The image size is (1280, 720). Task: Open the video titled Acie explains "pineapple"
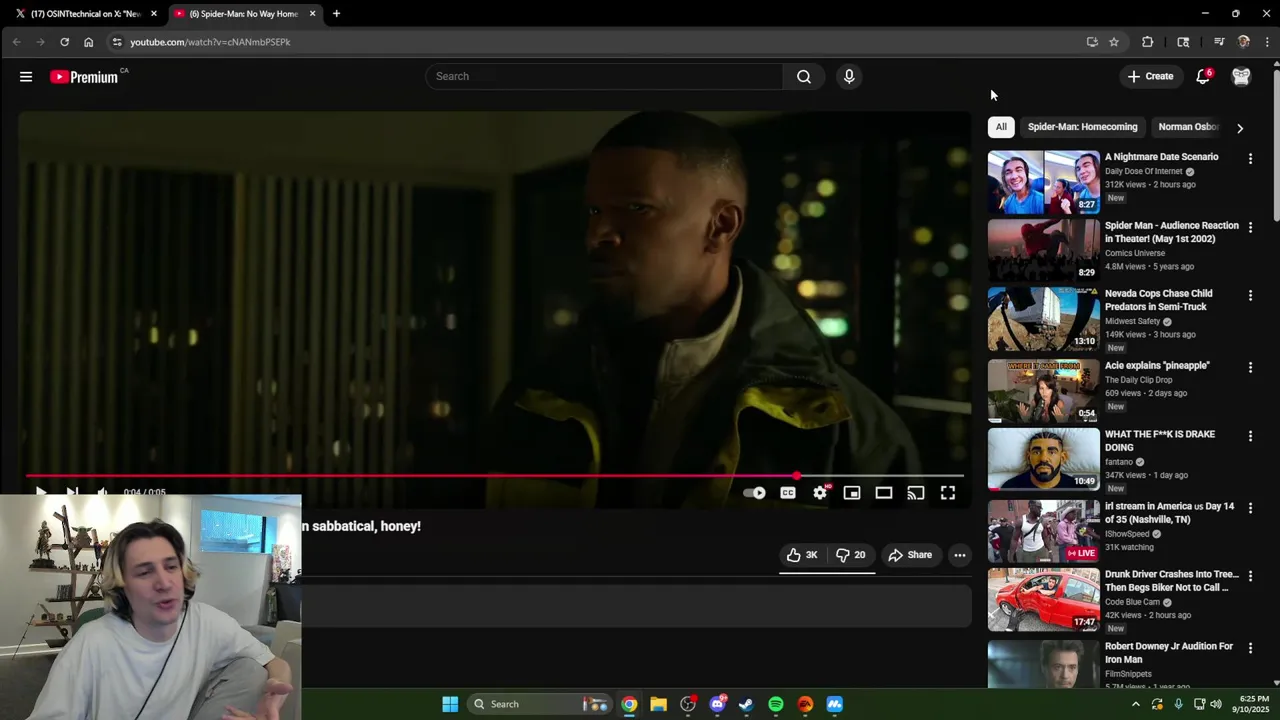[x=1157, y=366]
